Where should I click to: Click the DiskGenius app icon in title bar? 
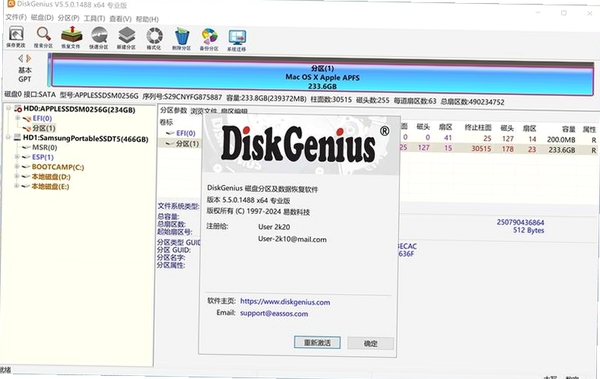point(11,4)
